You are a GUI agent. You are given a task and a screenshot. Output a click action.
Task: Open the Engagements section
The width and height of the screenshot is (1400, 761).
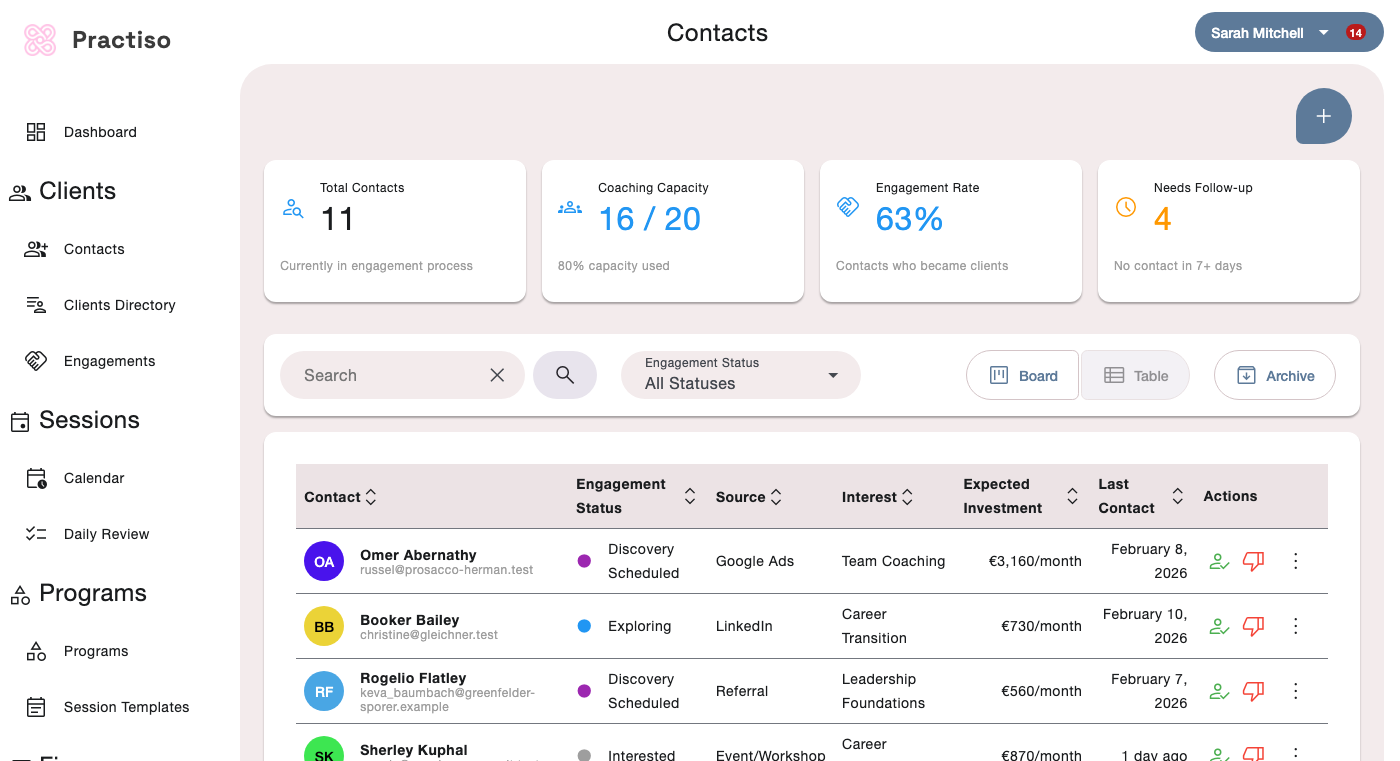click(107, 361)
